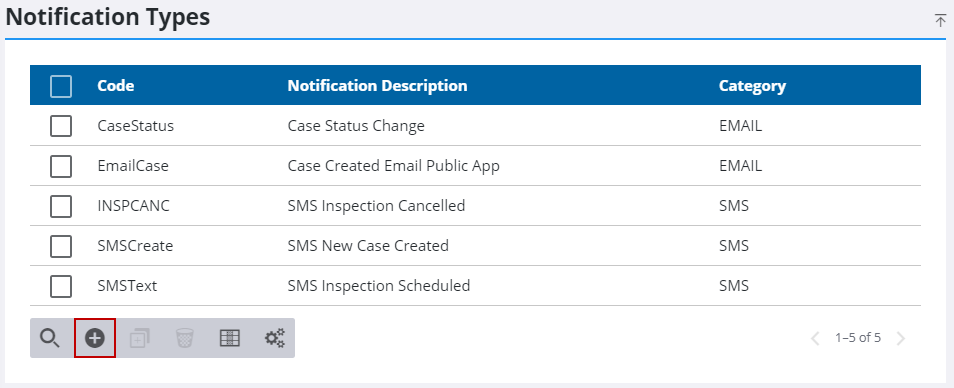Collapse the Notification Types panel

940,19
